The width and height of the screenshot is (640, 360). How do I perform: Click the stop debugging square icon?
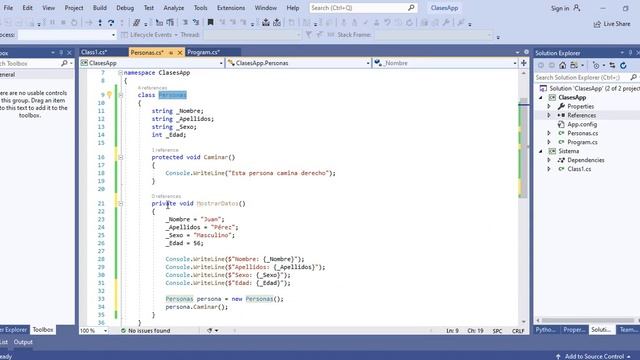[63, 23]
